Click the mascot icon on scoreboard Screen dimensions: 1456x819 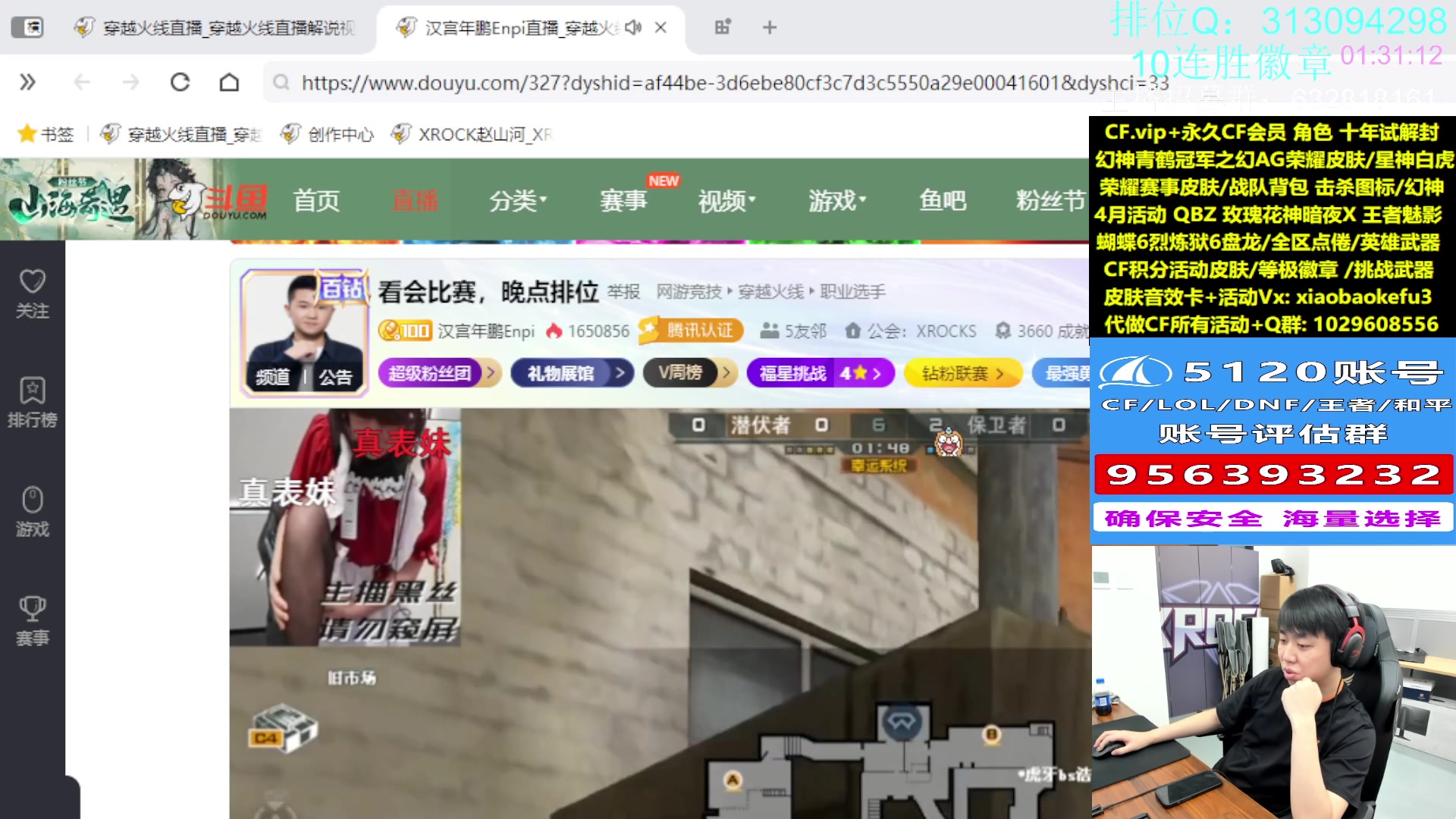pyautogui.click(x=948, y=443)
